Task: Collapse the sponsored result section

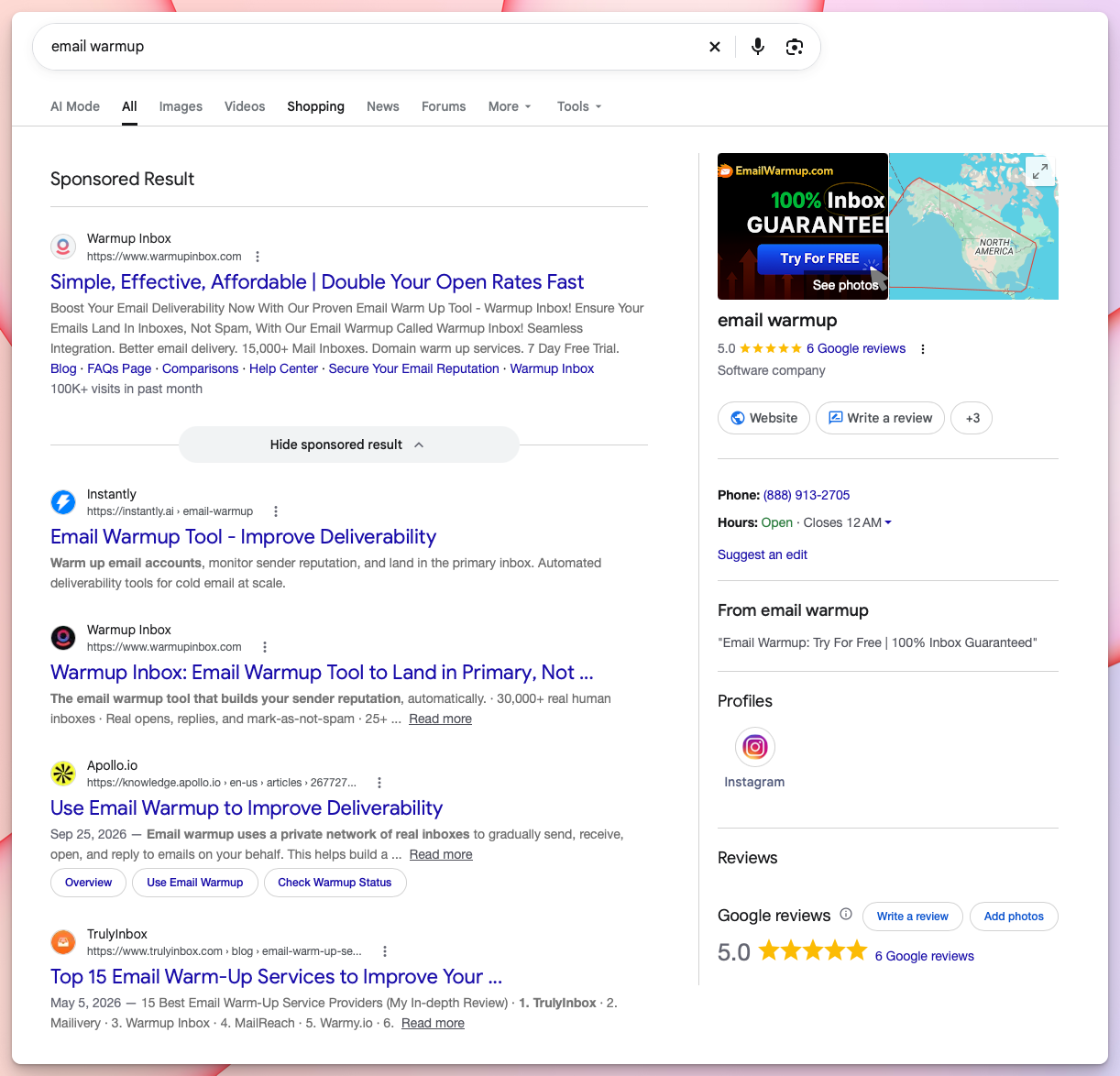Action: [349, 445]
